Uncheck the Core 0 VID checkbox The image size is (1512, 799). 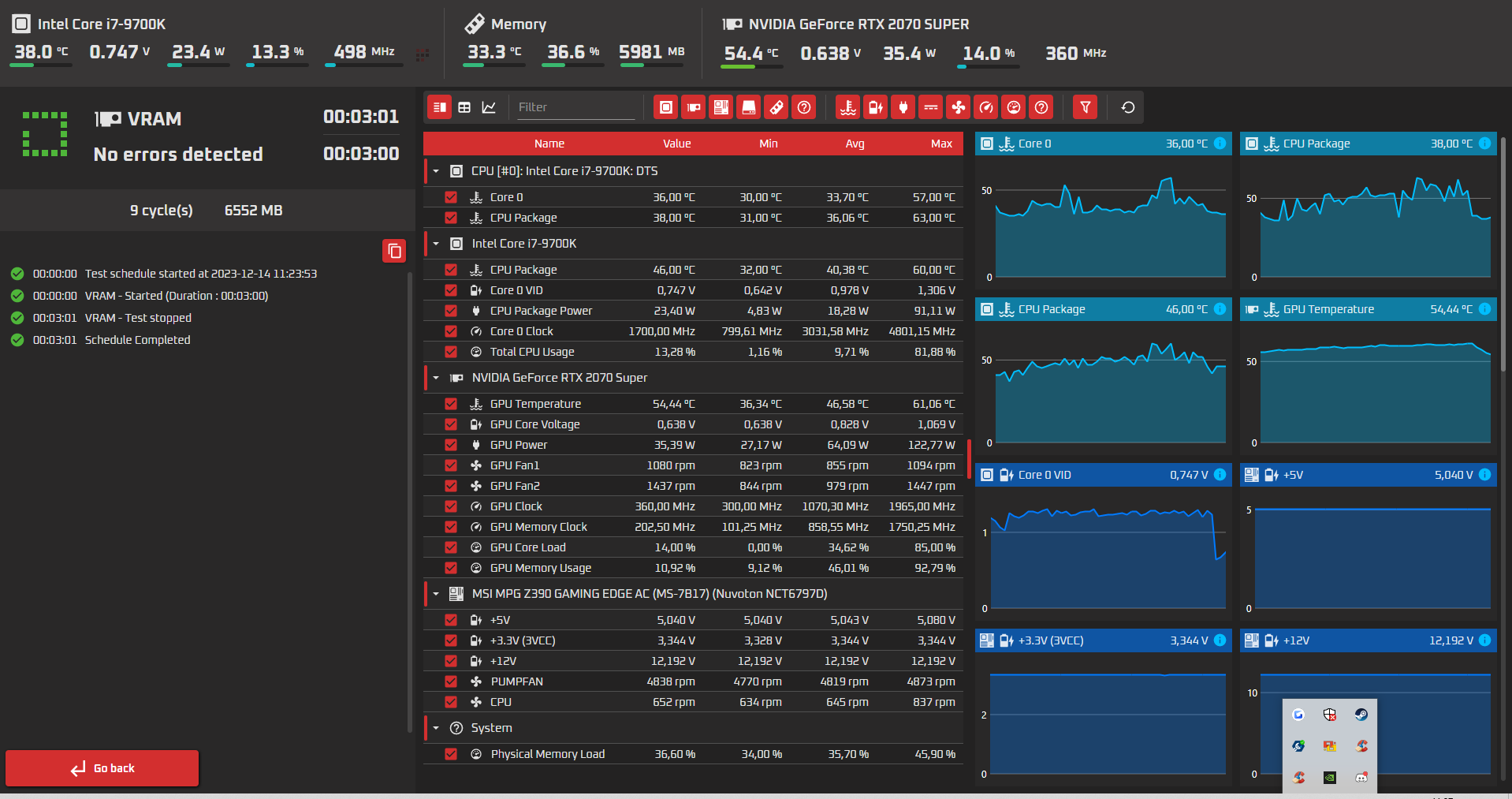tap(451, 290)
